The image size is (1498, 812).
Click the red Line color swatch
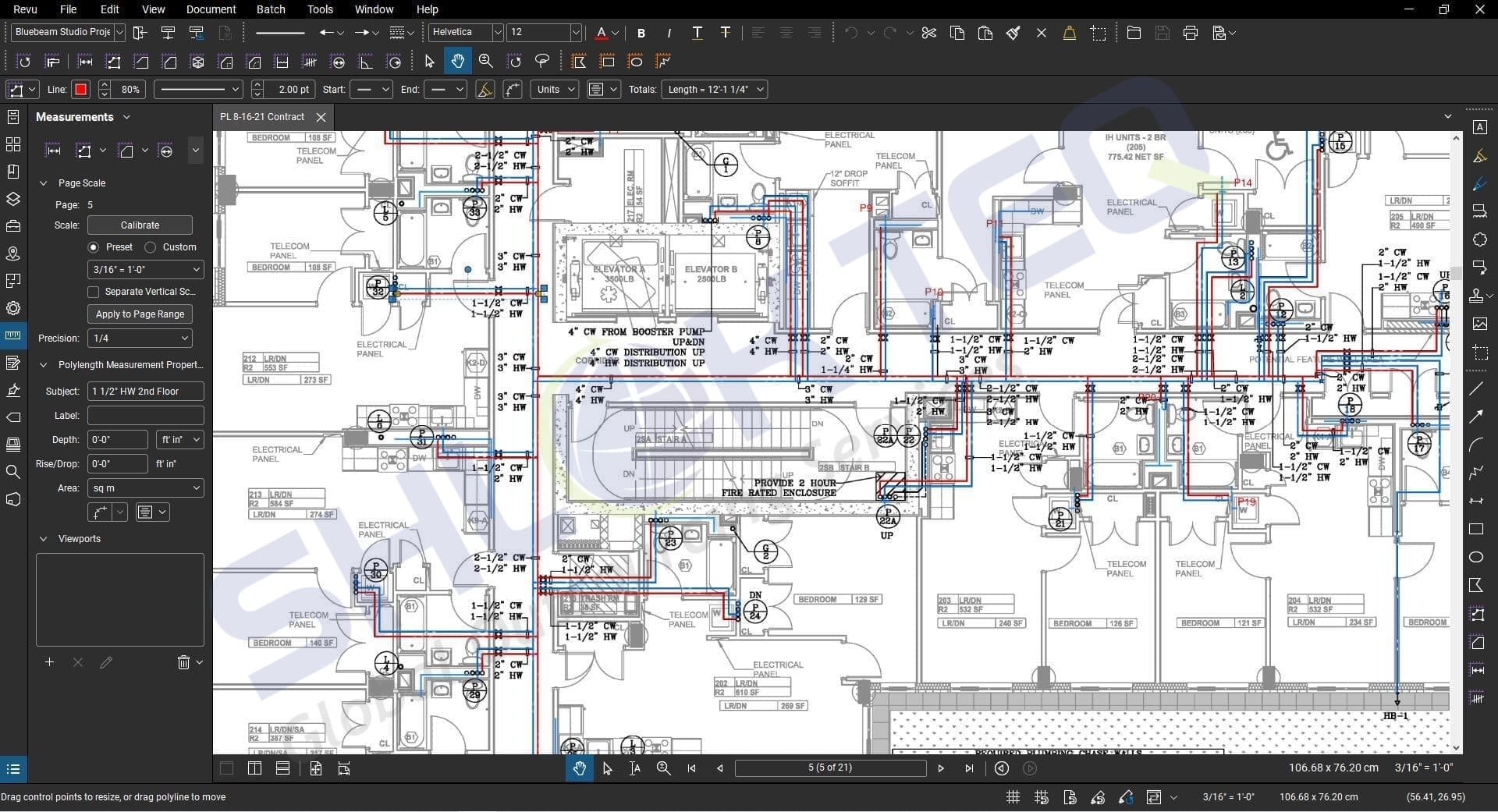tap(80, 90)
